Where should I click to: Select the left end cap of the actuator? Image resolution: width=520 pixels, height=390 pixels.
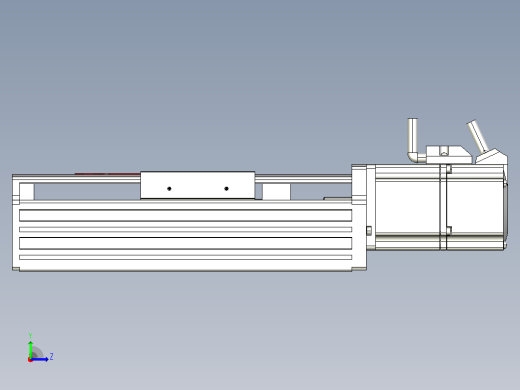16,222
